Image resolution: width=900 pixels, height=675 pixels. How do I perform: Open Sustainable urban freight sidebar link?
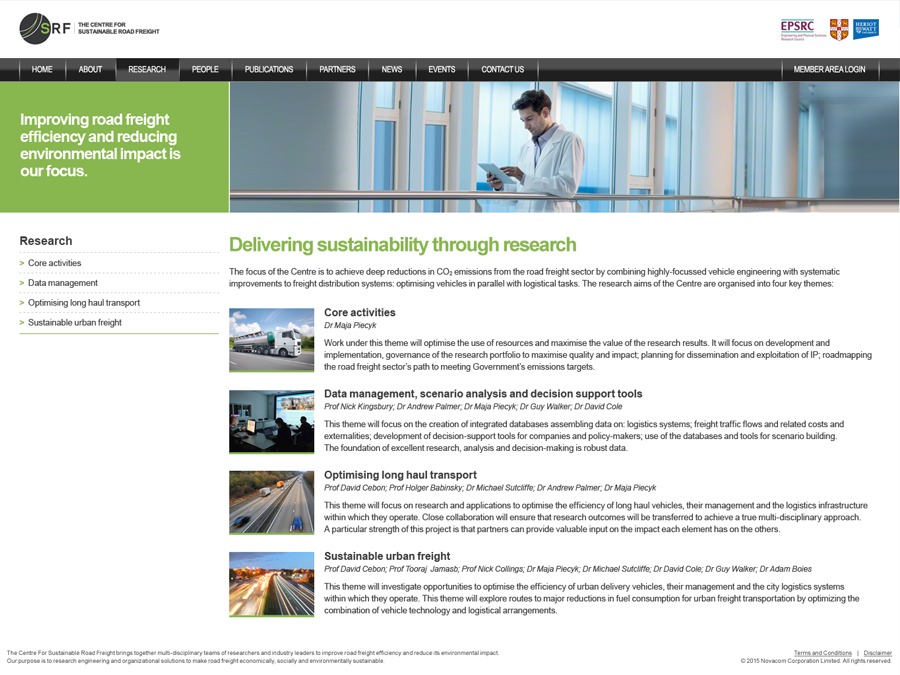coord(75,323)
